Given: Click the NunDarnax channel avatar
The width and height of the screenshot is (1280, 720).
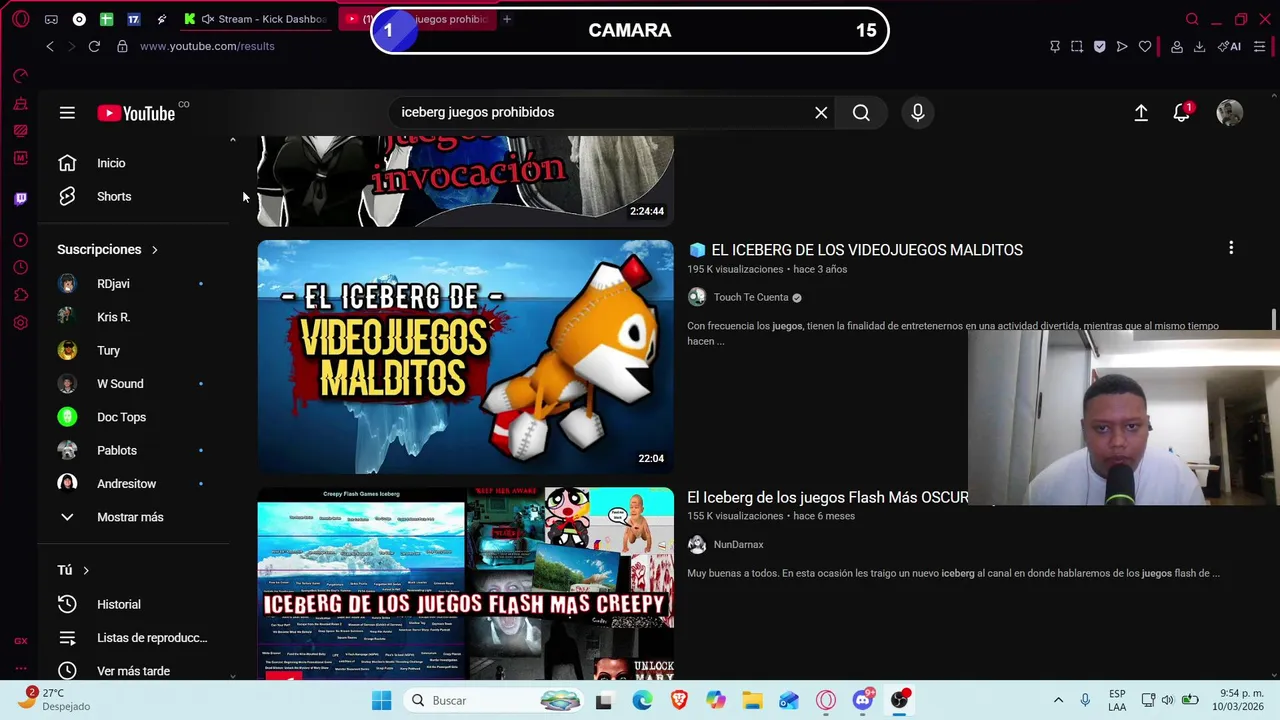Looking at the screenshot, I should [x=697, y=545].
